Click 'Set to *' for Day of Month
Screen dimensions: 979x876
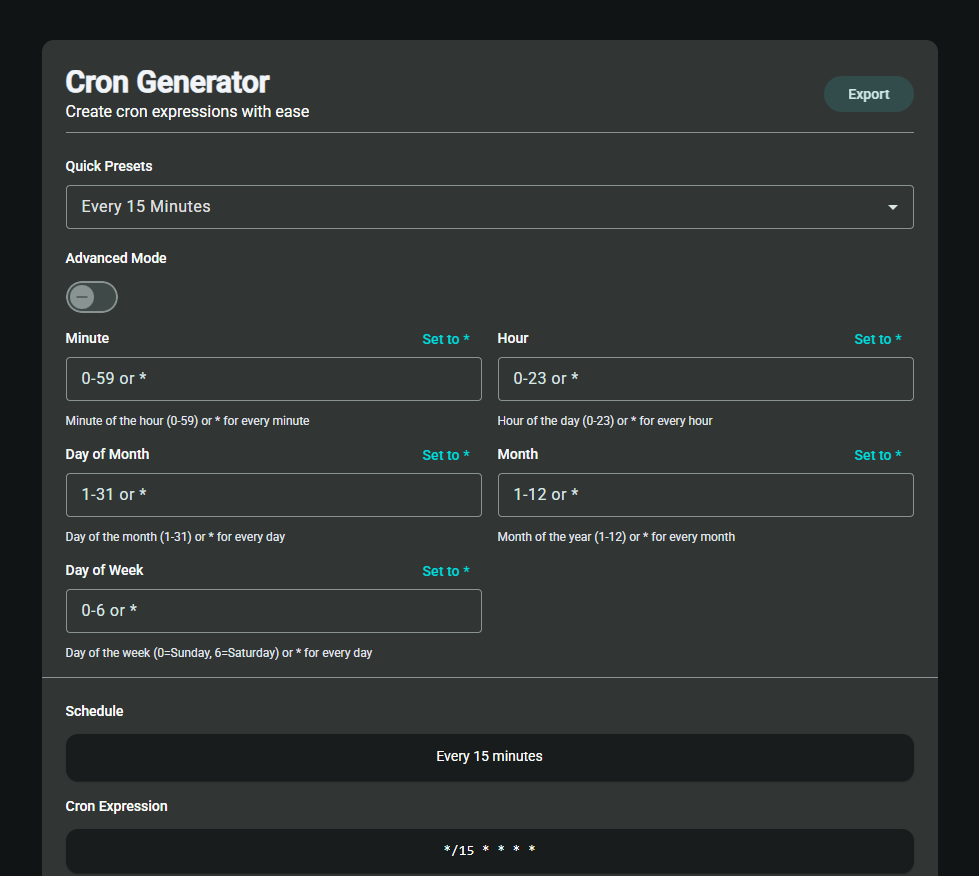click(x=446, y=455)
